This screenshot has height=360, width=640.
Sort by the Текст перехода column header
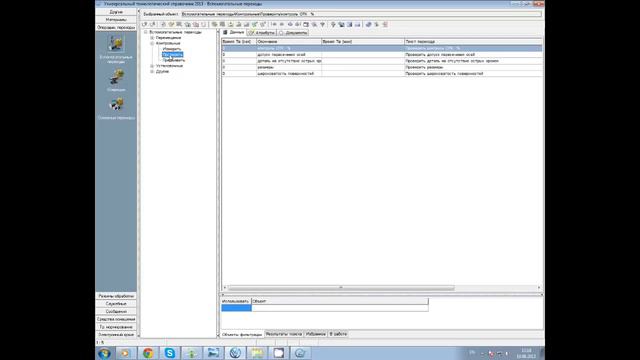click(x=473, y=42)
